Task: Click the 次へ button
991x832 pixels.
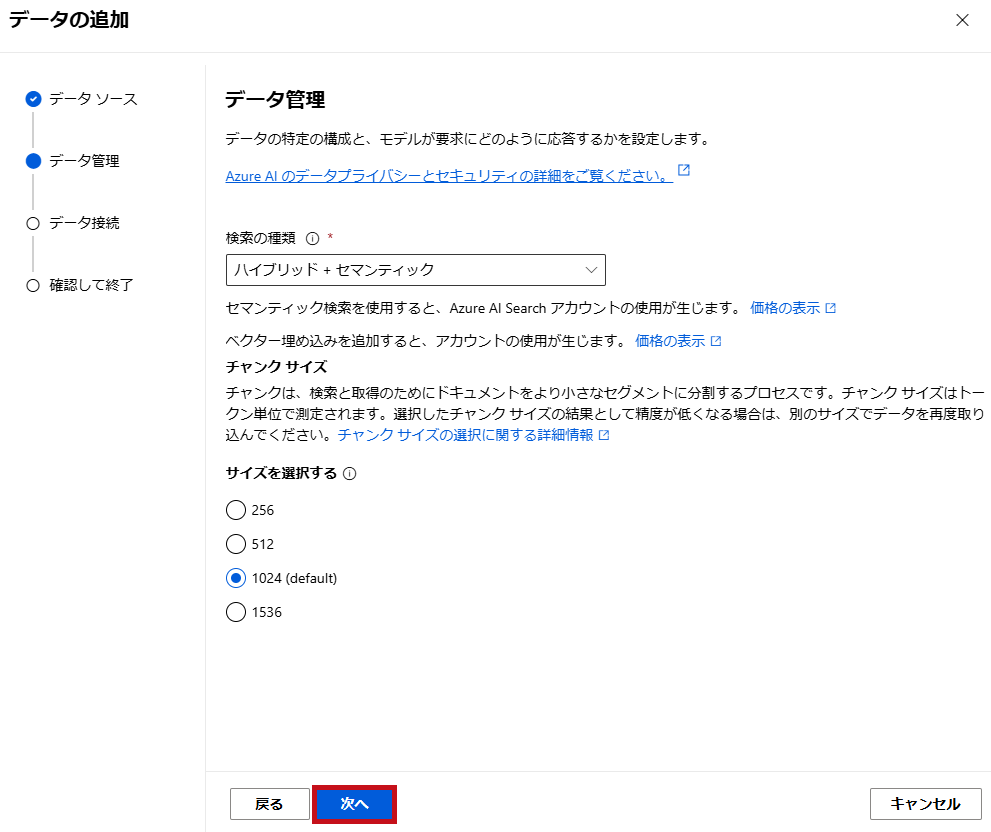Action: 355,804
